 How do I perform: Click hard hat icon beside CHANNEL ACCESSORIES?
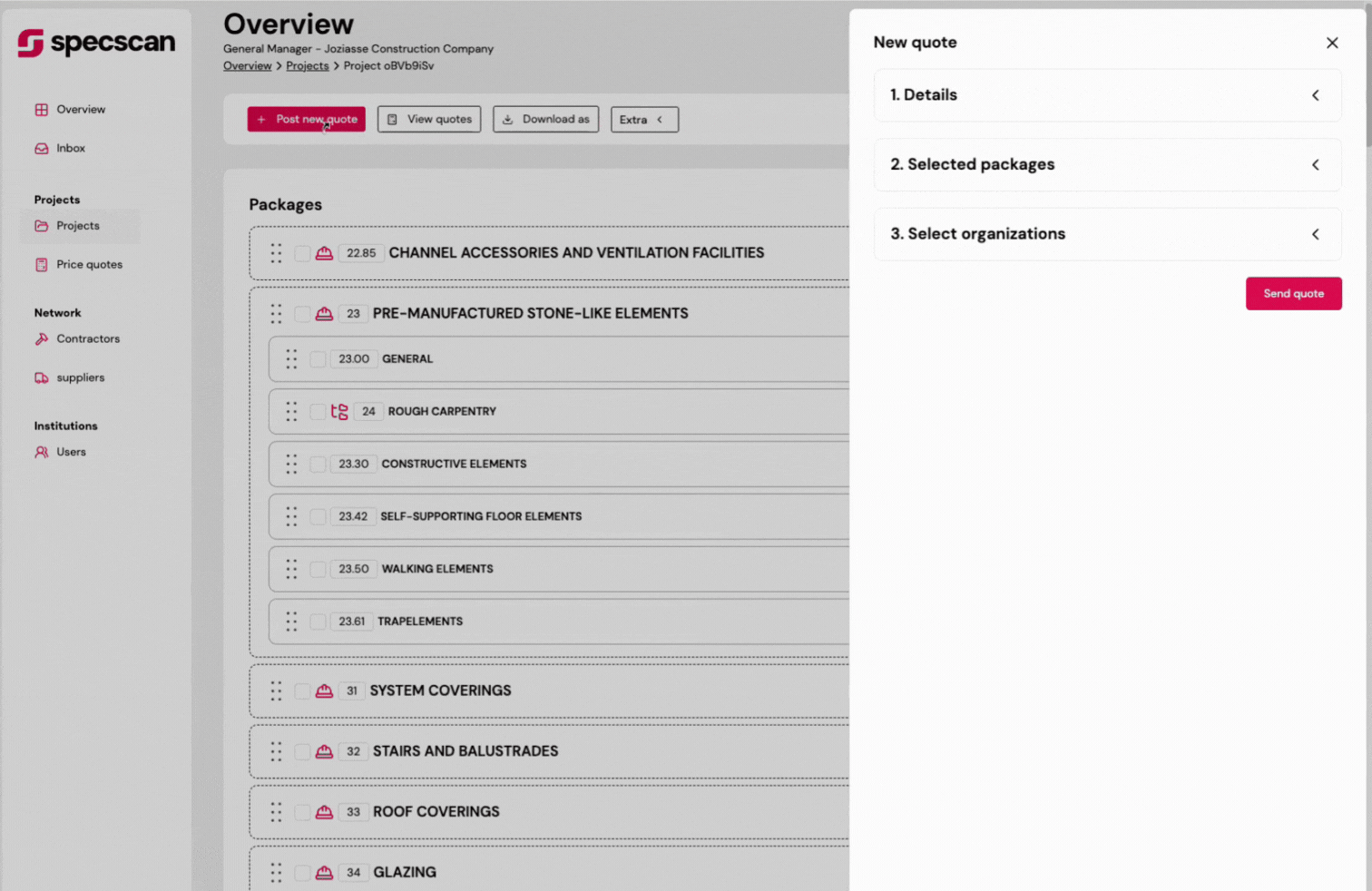point(324,253)
